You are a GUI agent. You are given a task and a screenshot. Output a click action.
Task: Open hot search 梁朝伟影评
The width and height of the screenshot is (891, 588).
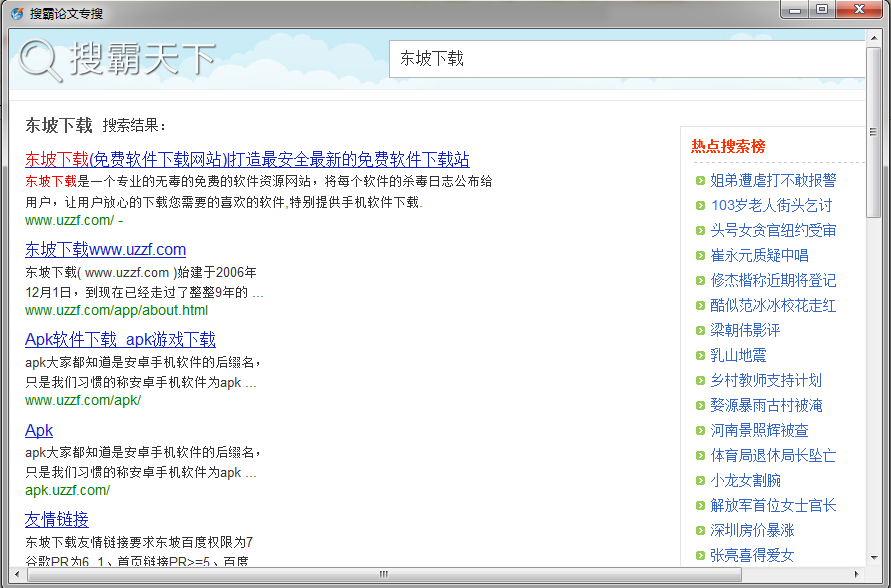pos(745,331)
